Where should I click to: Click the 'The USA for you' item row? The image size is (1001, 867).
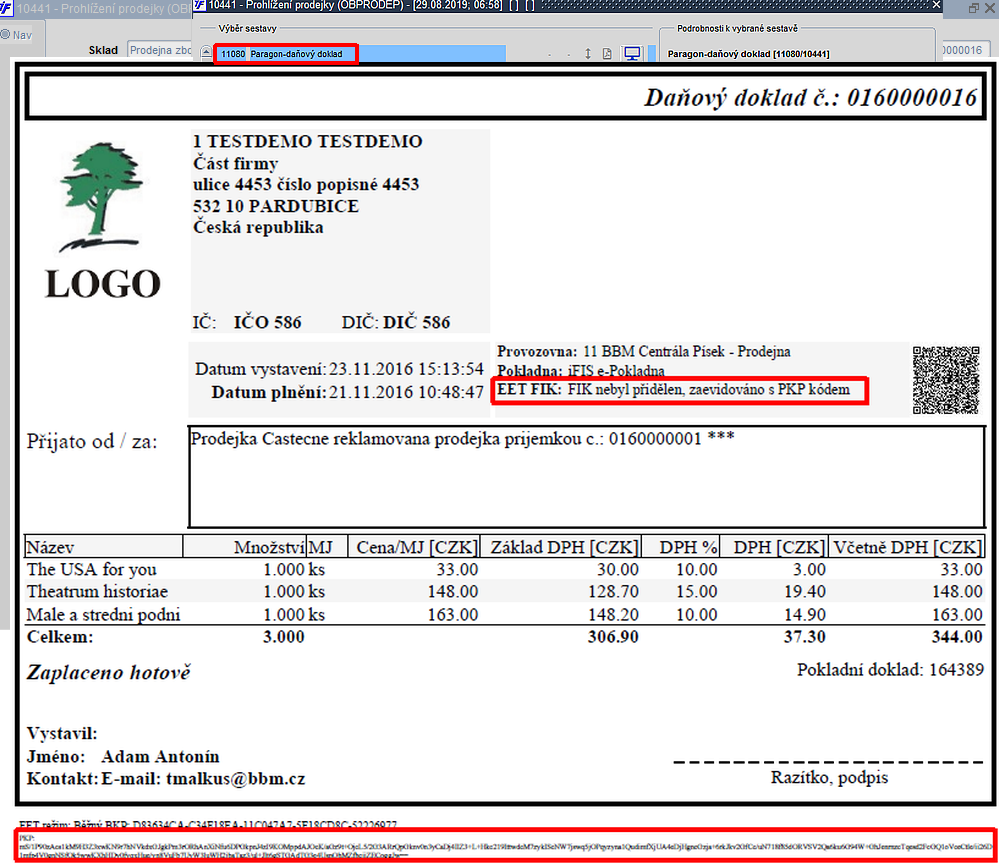504,569
